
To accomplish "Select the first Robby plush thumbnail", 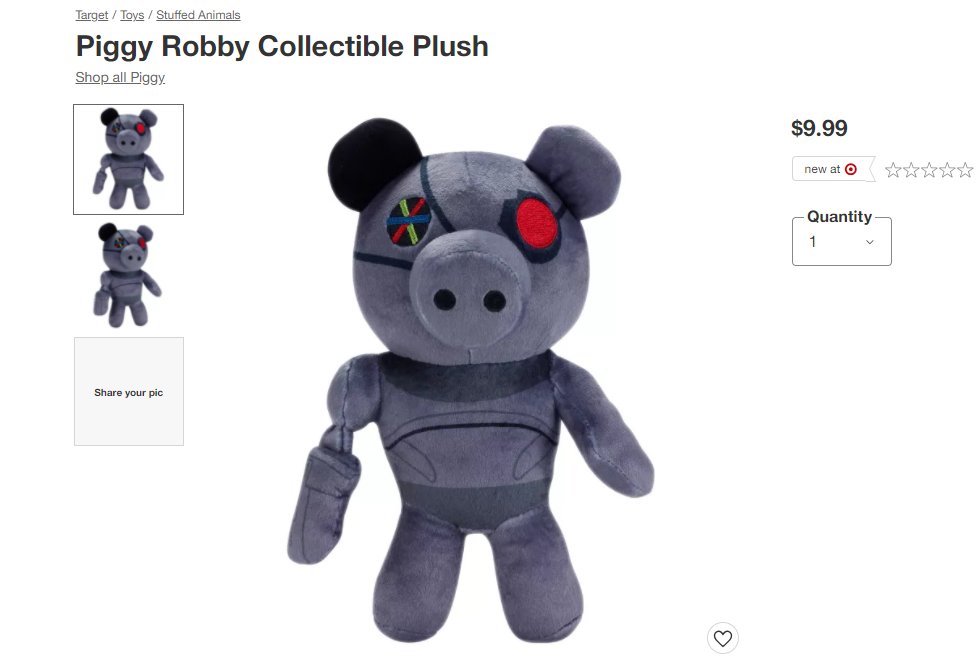I will [x=129, y=159].
